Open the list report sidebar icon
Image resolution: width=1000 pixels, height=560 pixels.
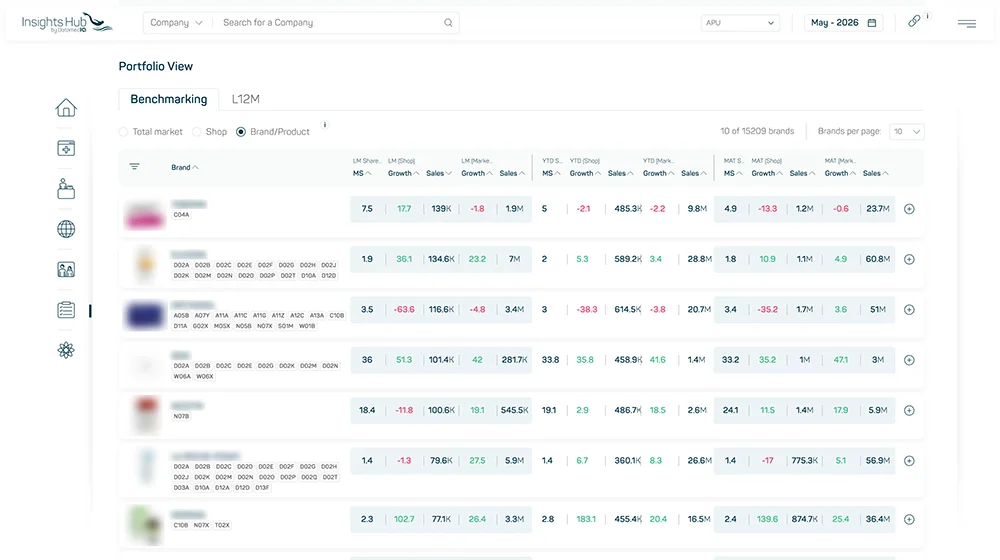pos(66,310)
